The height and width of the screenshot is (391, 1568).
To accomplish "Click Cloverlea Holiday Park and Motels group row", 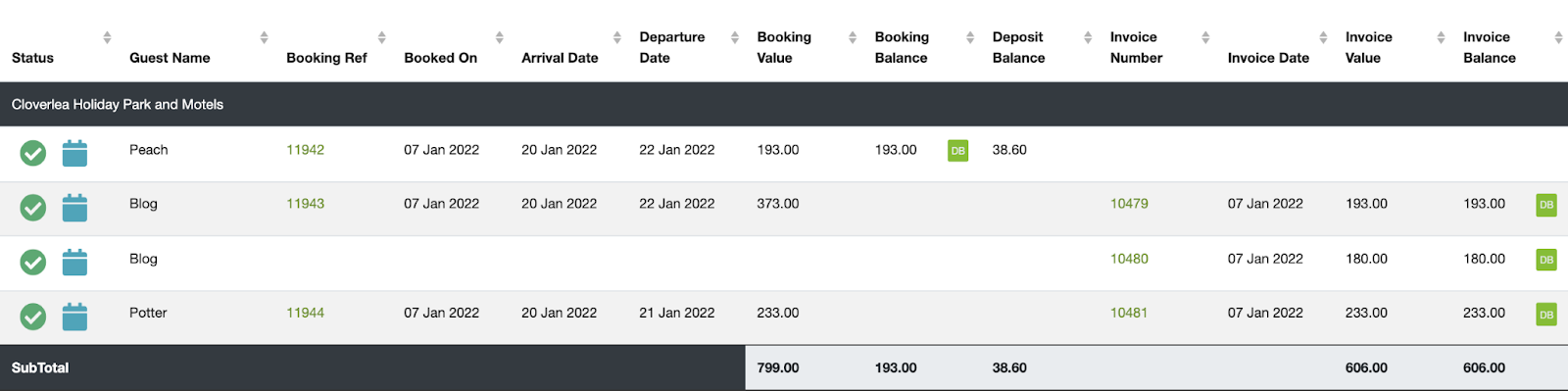I will click(x=784, y=104).
